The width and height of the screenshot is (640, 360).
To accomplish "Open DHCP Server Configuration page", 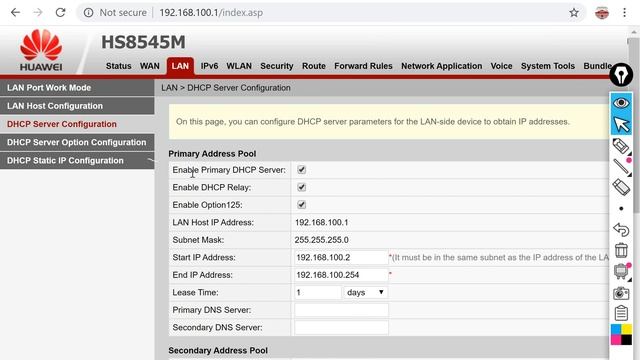I will coord(77,124).
